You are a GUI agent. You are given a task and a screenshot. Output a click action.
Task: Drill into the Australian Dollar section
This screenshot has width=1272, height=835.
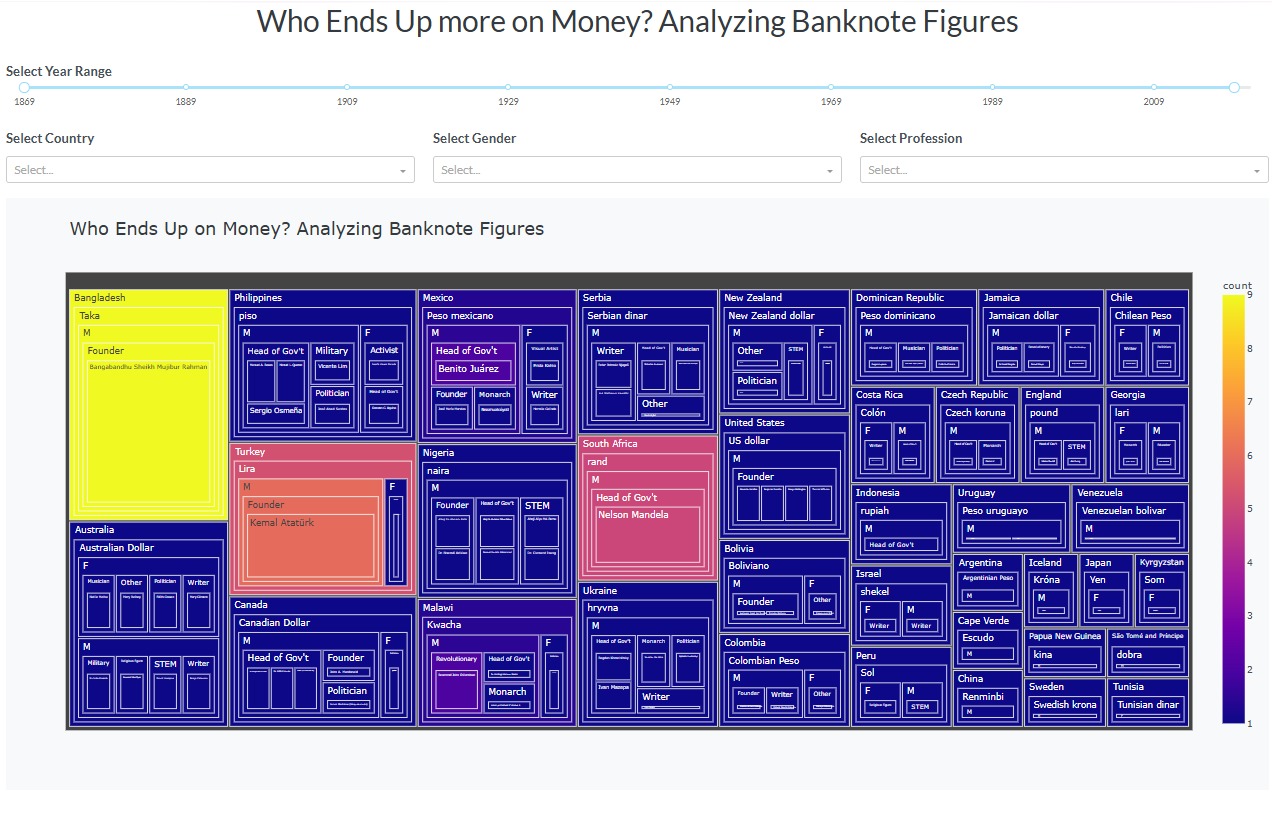(x=117, y=548)
